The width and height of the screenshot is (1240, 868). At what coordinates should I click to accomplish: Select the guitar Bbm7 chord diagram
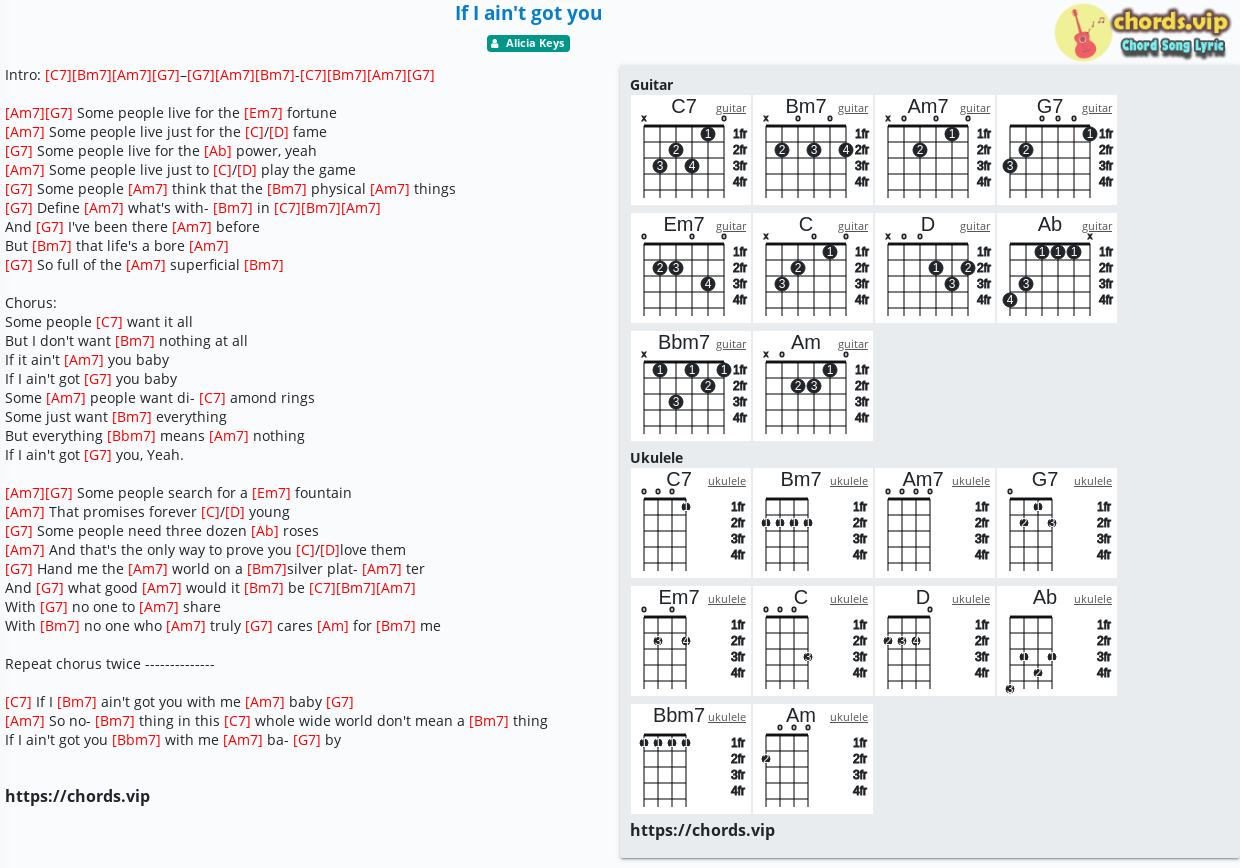pos(691,386)
